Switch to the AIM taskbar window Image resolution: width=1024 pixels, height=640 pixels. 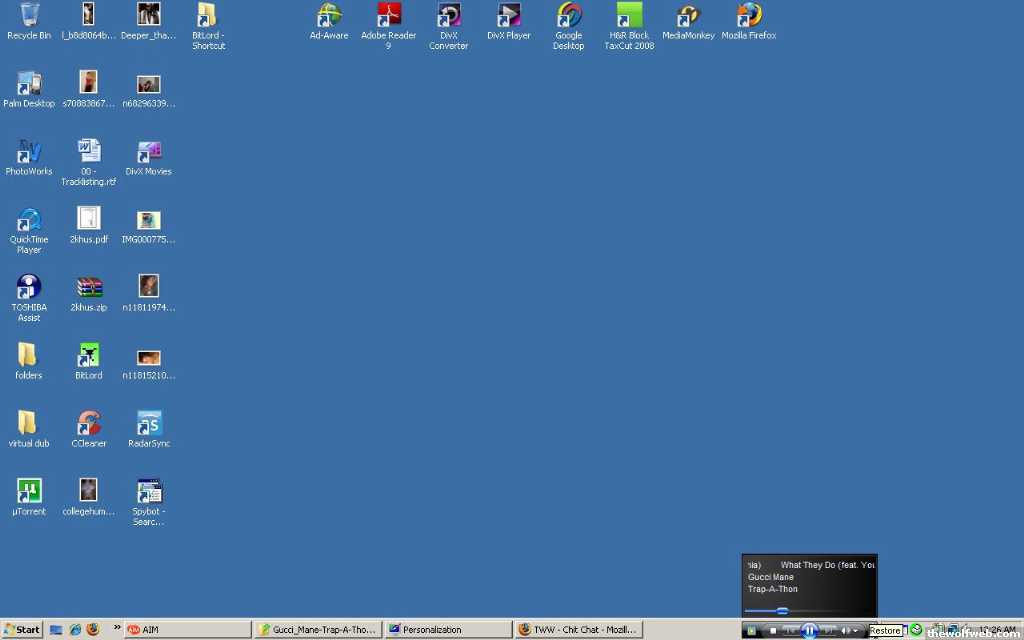pyautogui.click(x=186, y=630)
